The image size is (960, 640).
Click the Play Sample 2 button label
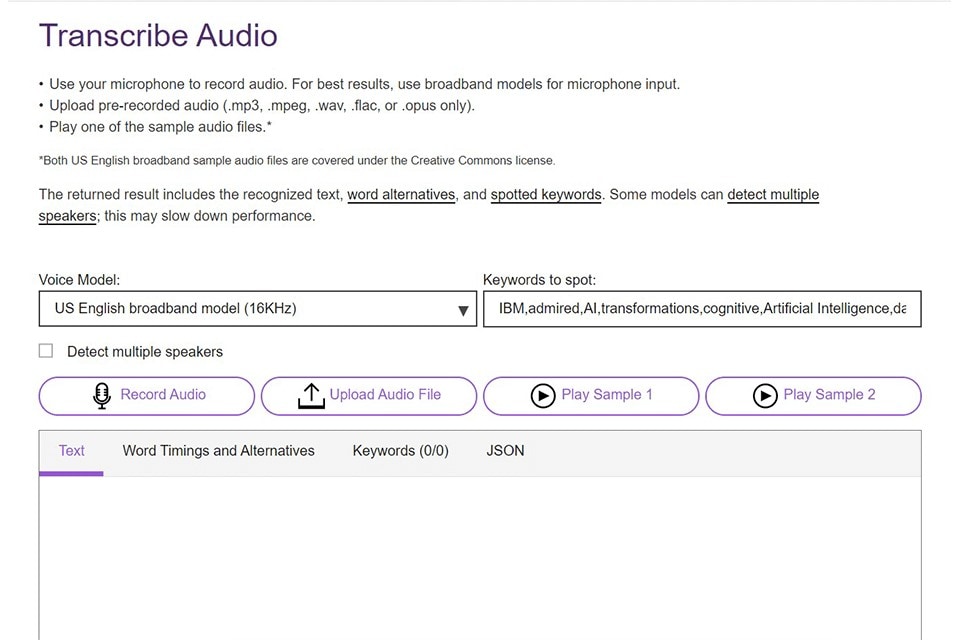[x=829, y=395]
